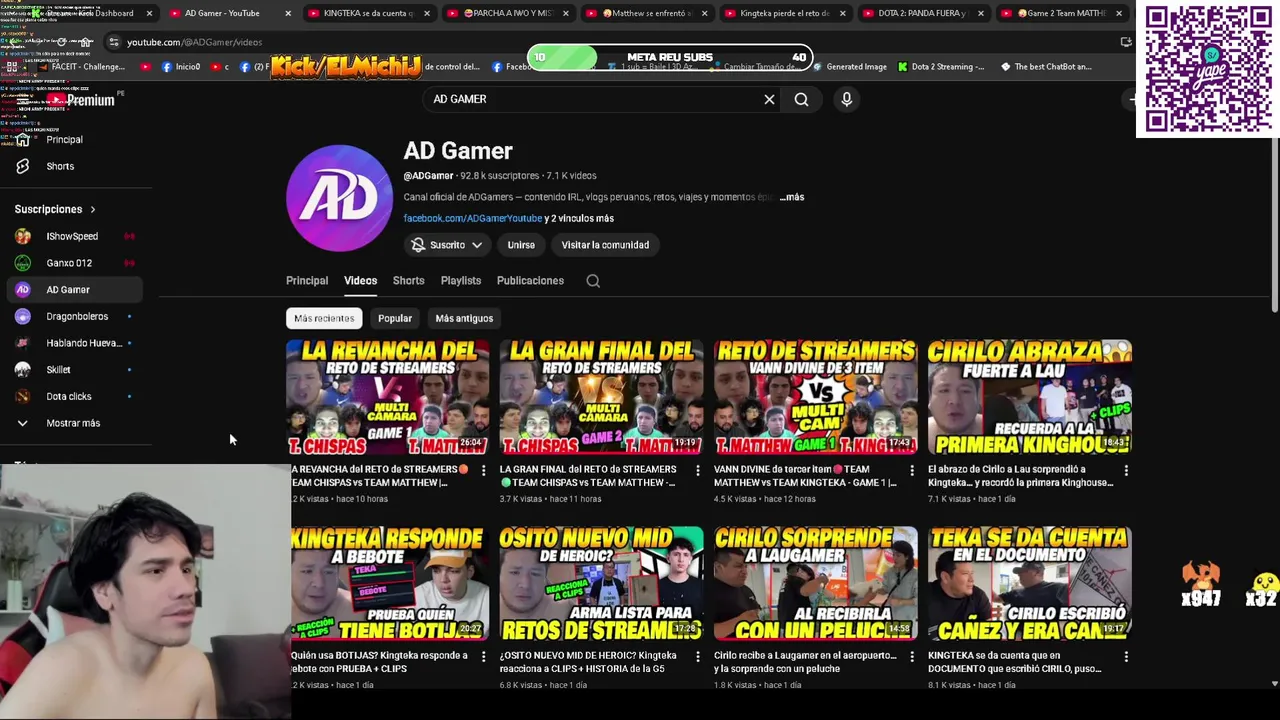Image resolution: width=1280 pixels, height=720 pixels.
Task: Play LA REVANCHA DEL RETO DE STREAMERS thumbnail
Action: 388,397
